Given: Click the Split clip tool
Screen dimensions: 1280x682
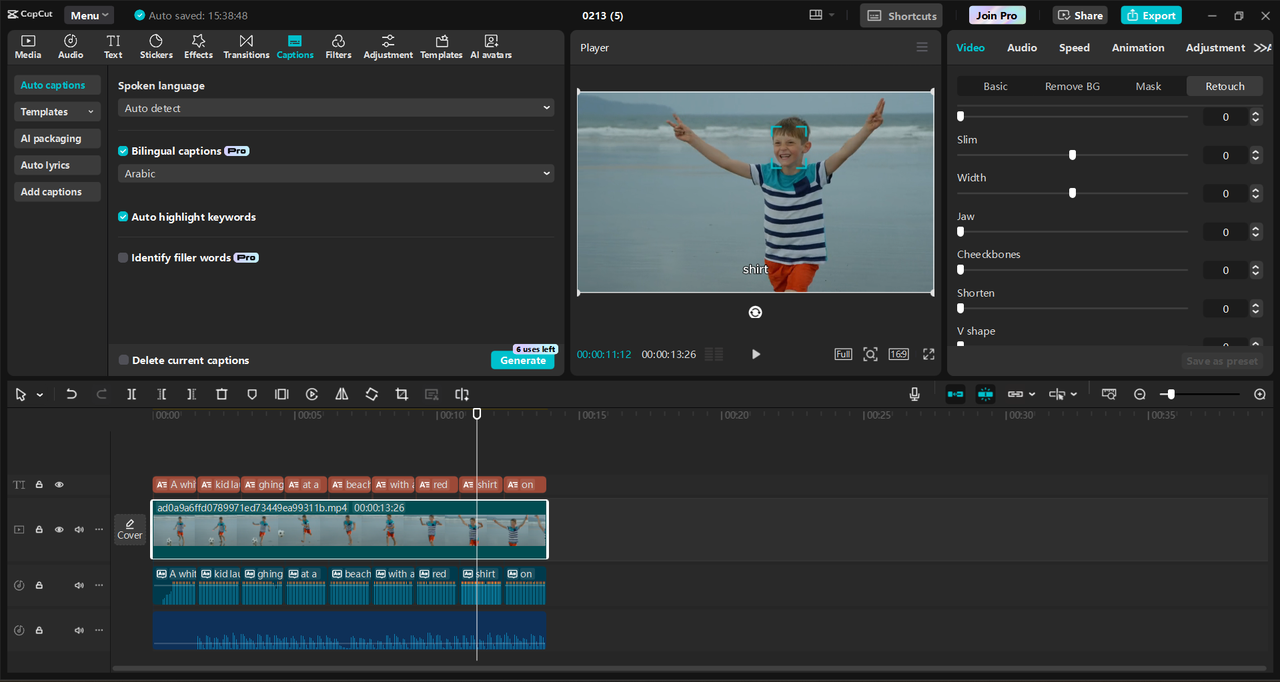Looking at the screenshot, I should coord(131,395).
